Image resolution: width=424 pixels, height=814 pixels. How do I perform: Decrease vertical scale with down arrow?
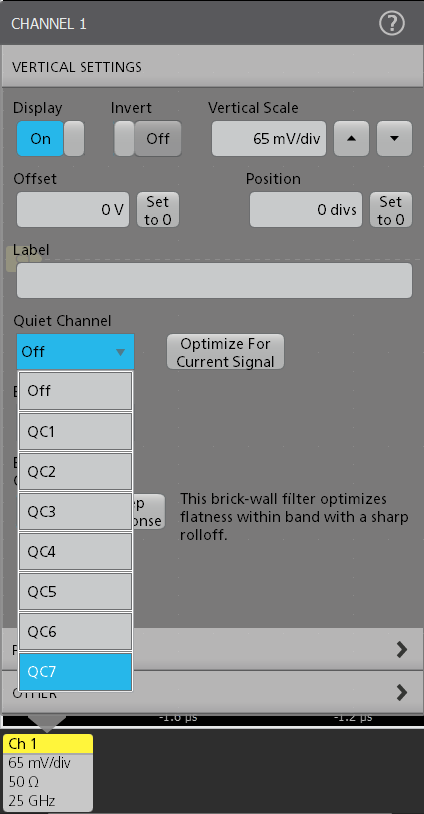tap(394, 139)
